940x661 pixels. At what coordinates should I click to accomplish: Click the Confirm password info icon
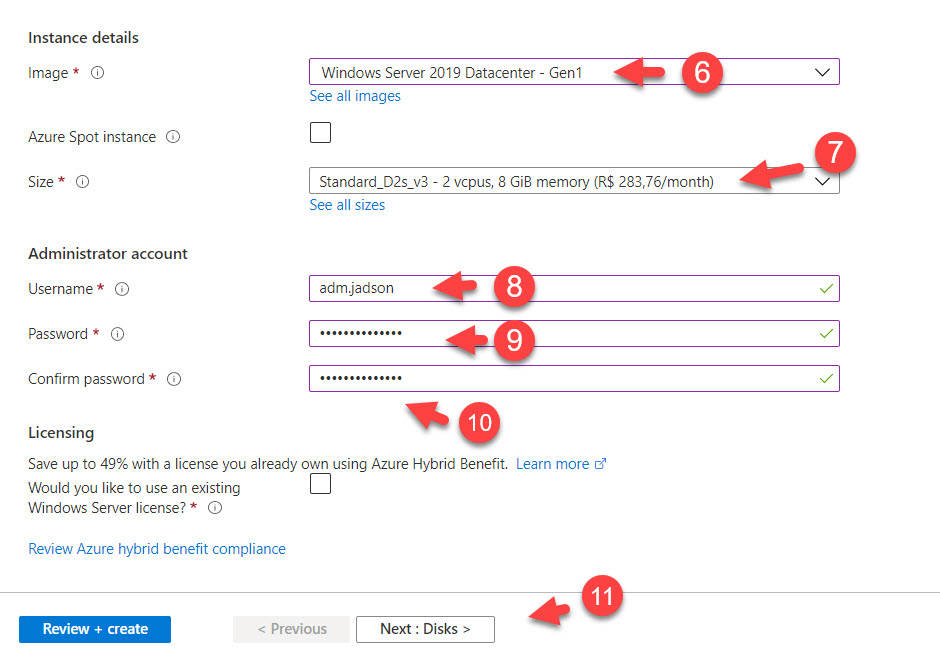click(x=174, y=379)
